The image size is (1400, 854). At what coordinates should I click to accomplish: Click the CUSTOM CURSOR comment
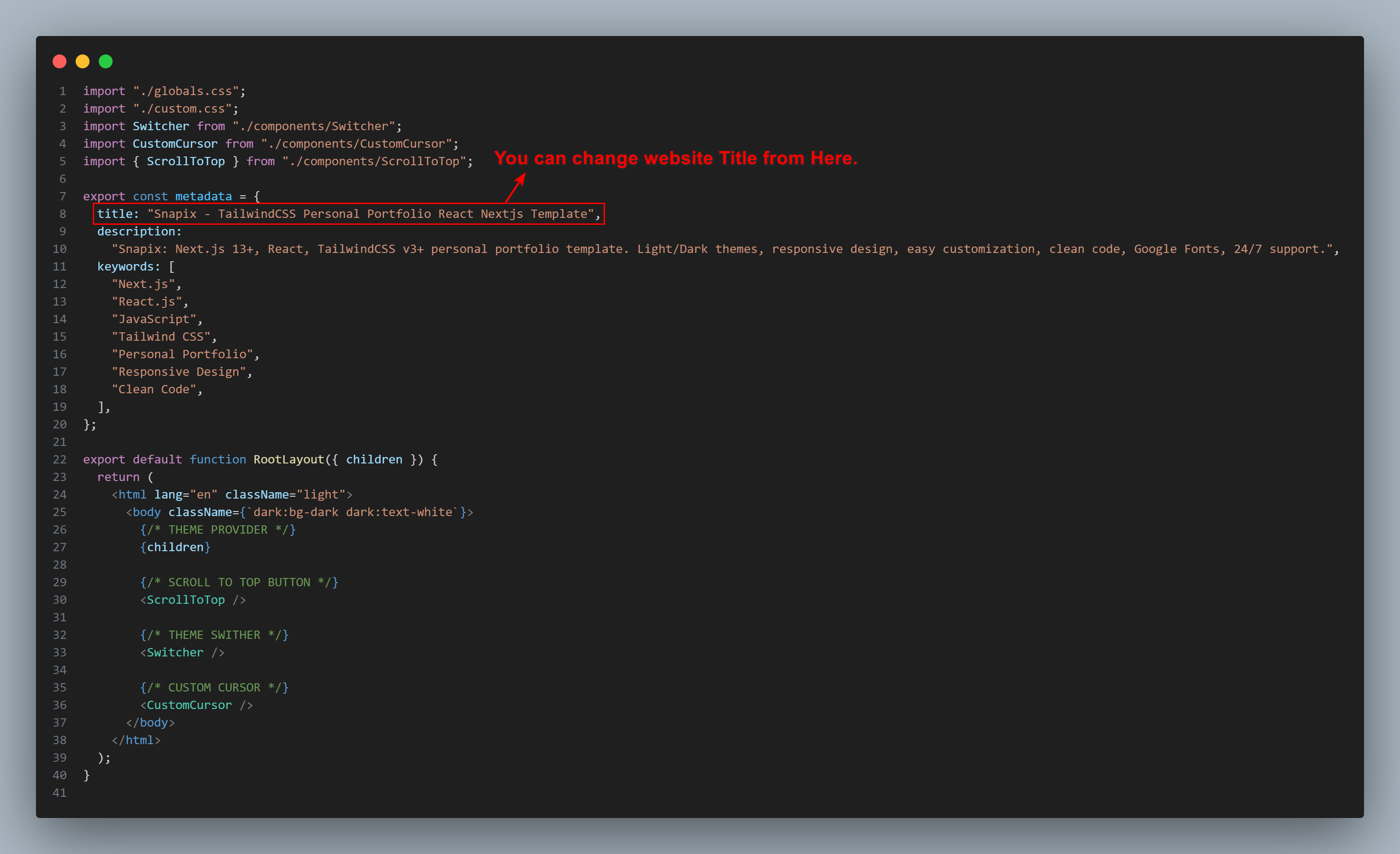[x=214, y=687]
